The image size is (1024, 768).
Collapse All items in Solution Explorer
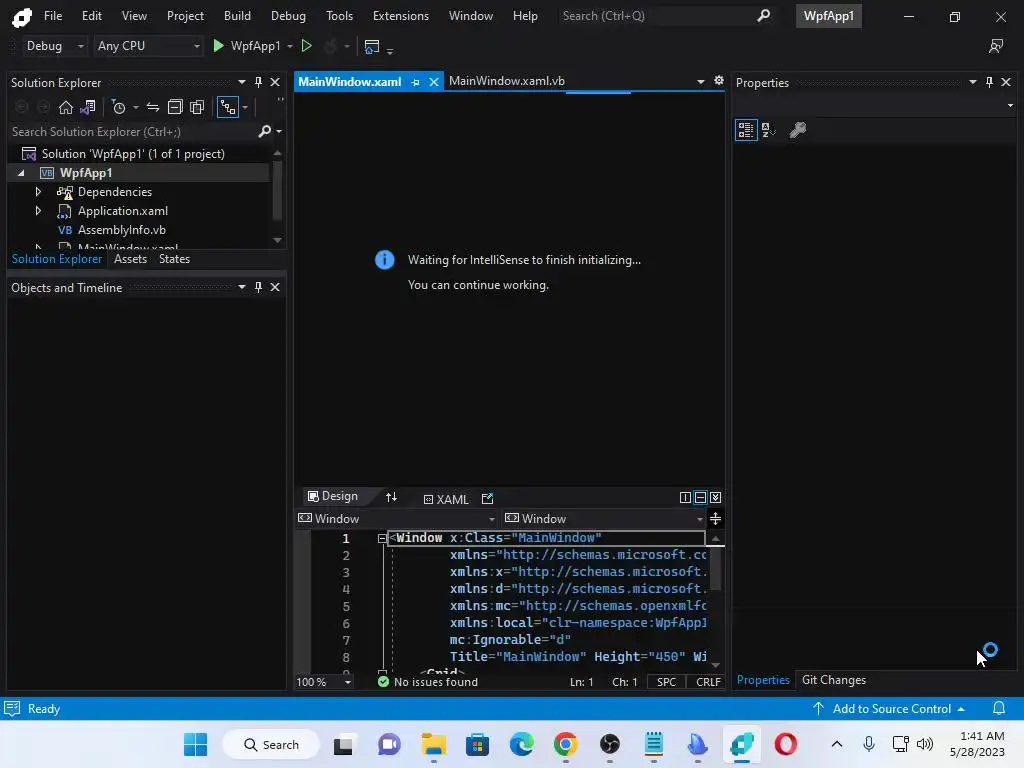(175, 107)
